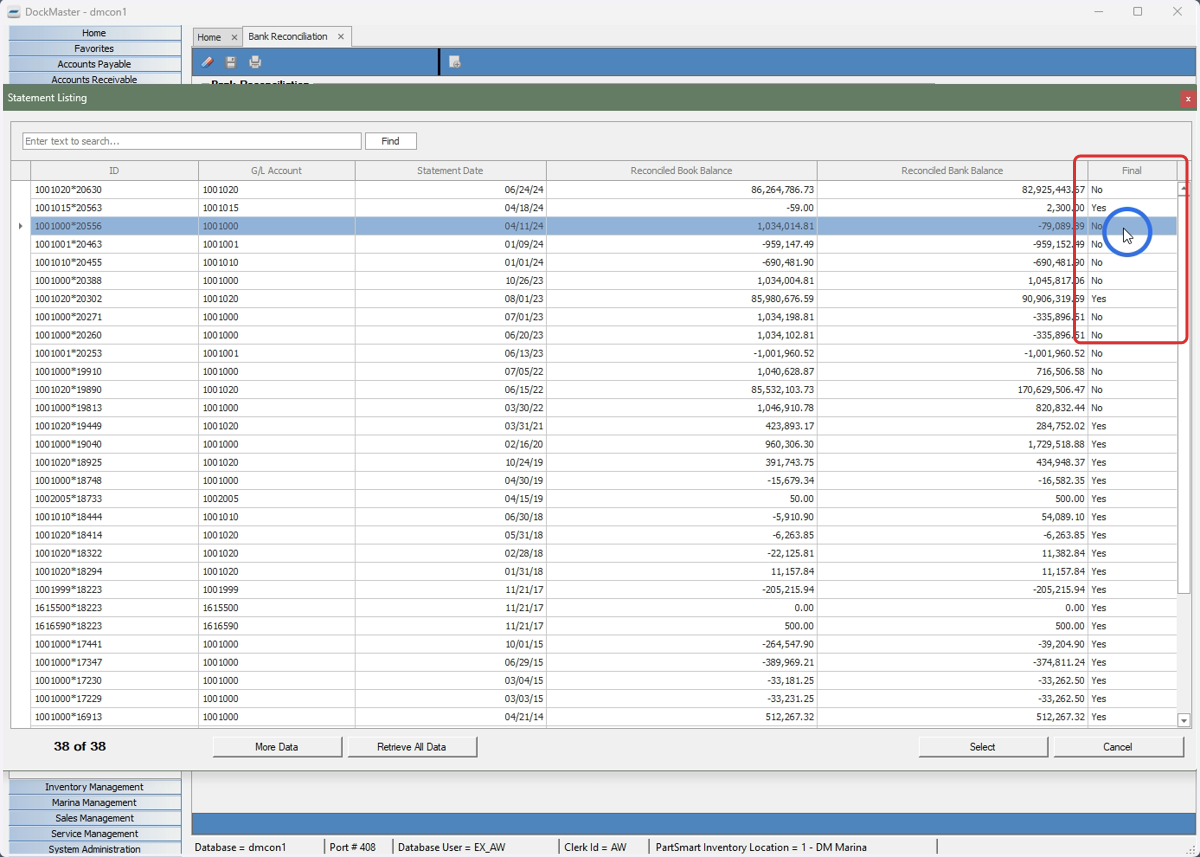Open Inventory Management module

(x=94, y=787)
